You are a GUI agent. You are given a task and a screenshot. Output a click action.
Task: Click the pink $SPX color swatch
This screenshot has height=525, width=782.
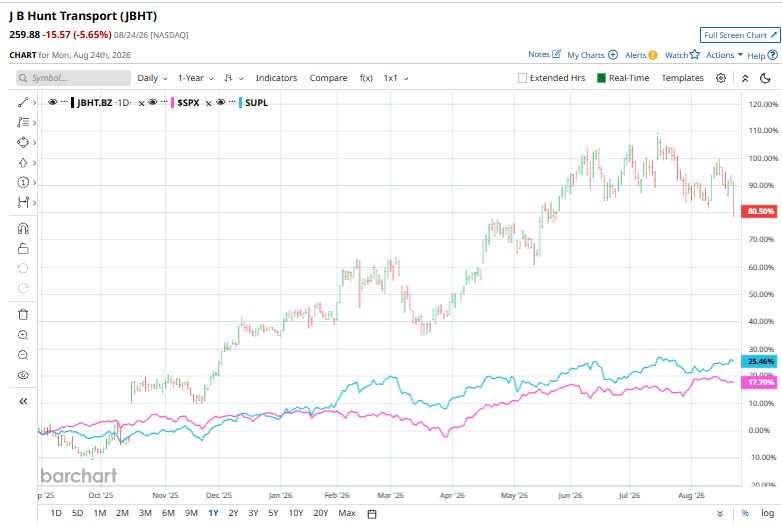tap(173, 103)
